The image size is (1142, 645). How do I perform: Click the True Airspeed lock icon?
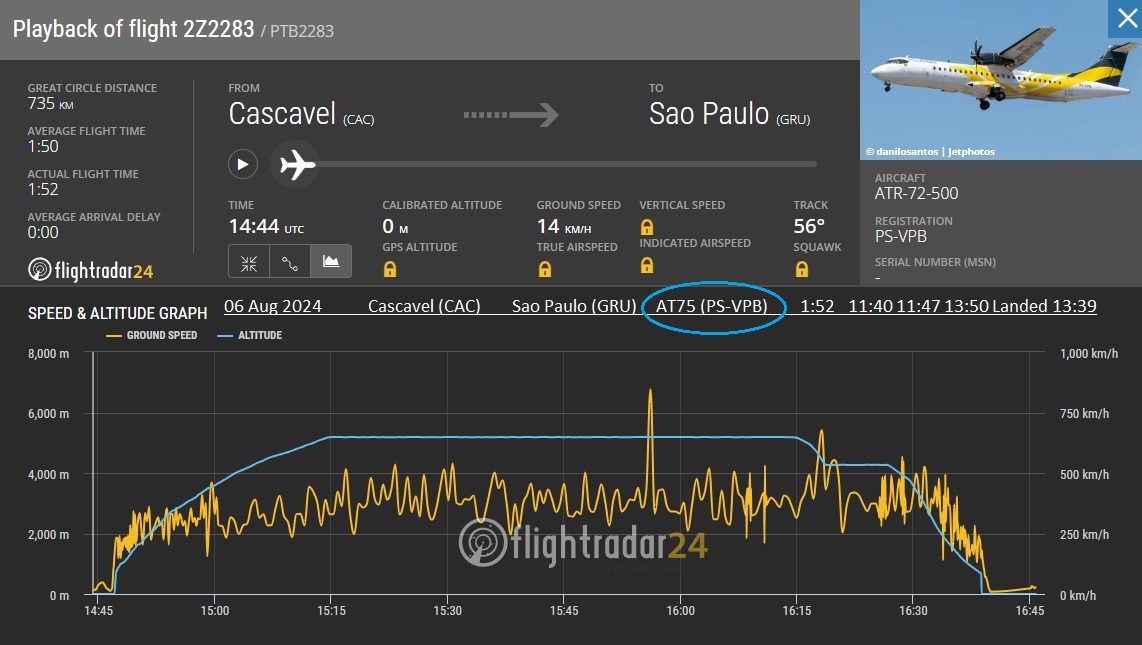point(545,269)
